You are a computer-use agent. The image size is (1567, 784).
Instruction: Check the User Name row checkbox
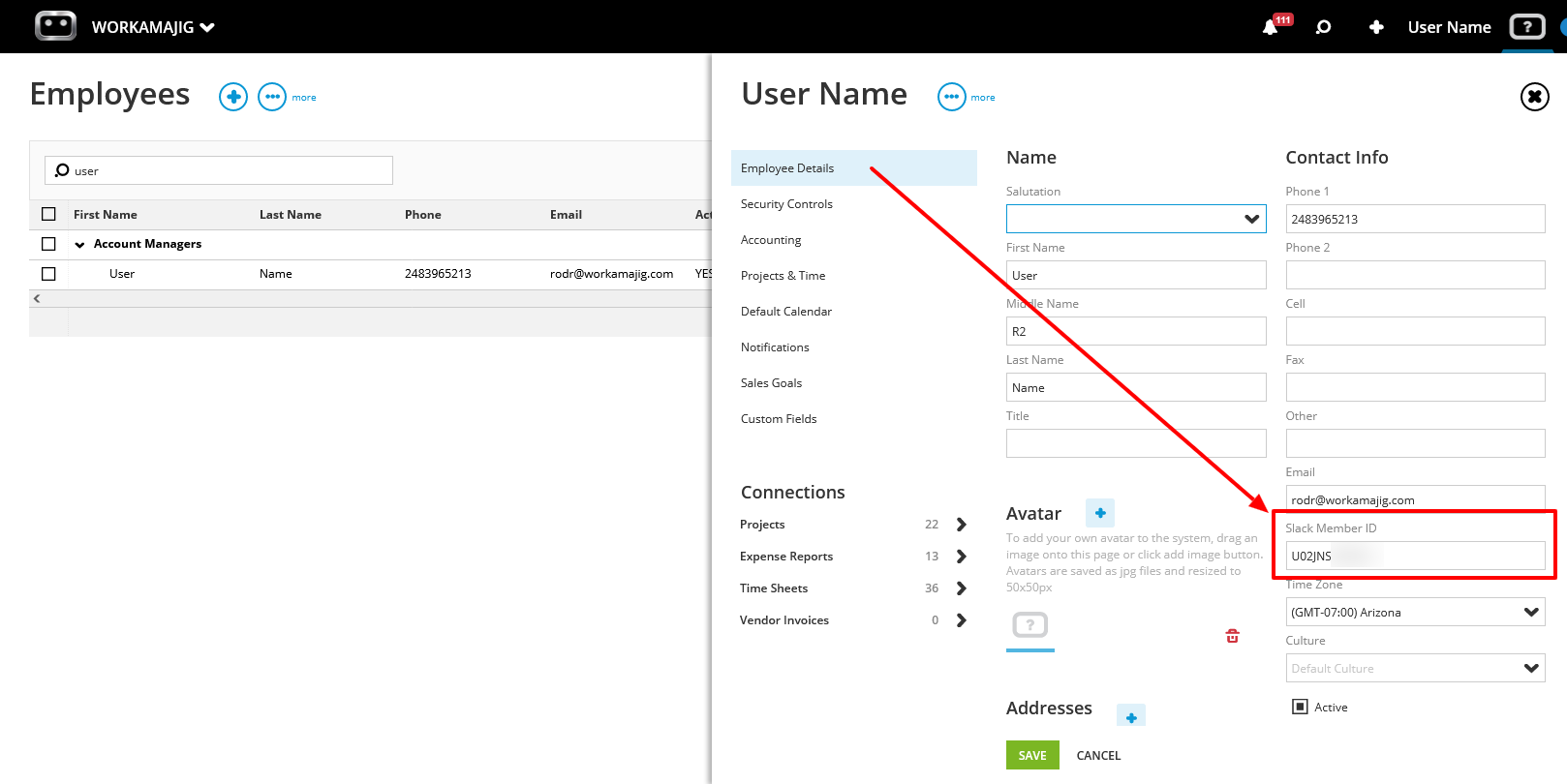[48, 274]
